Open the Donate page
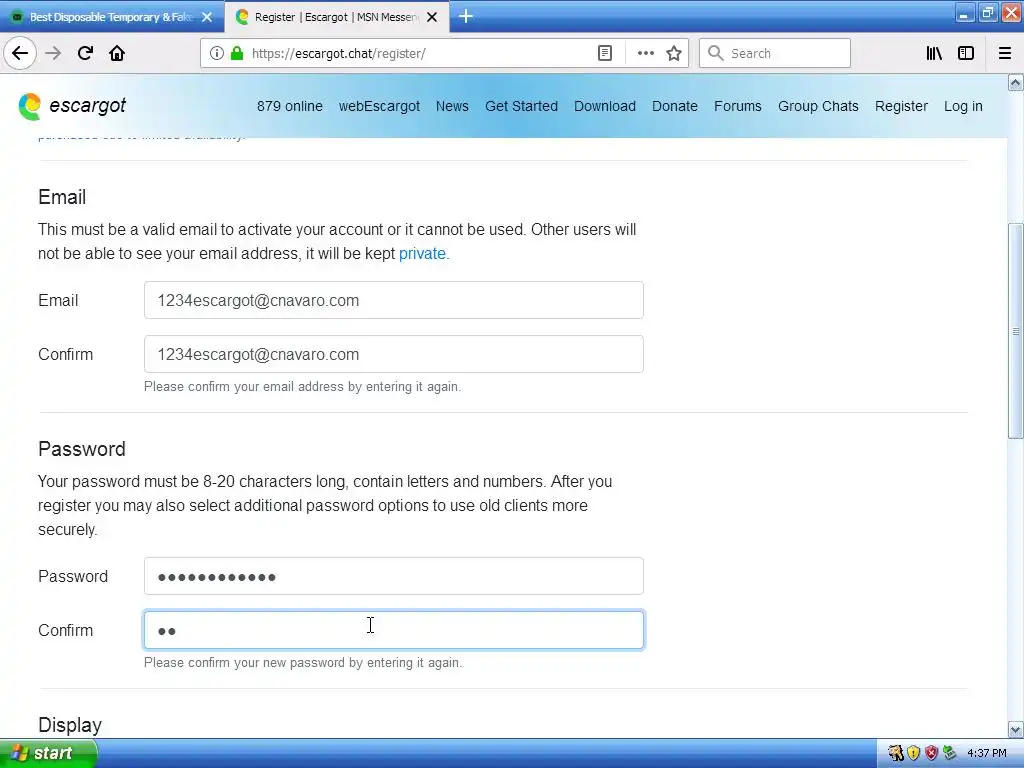Image resolution: width=1024 pixels, height=768 pixels. point(675,106)
